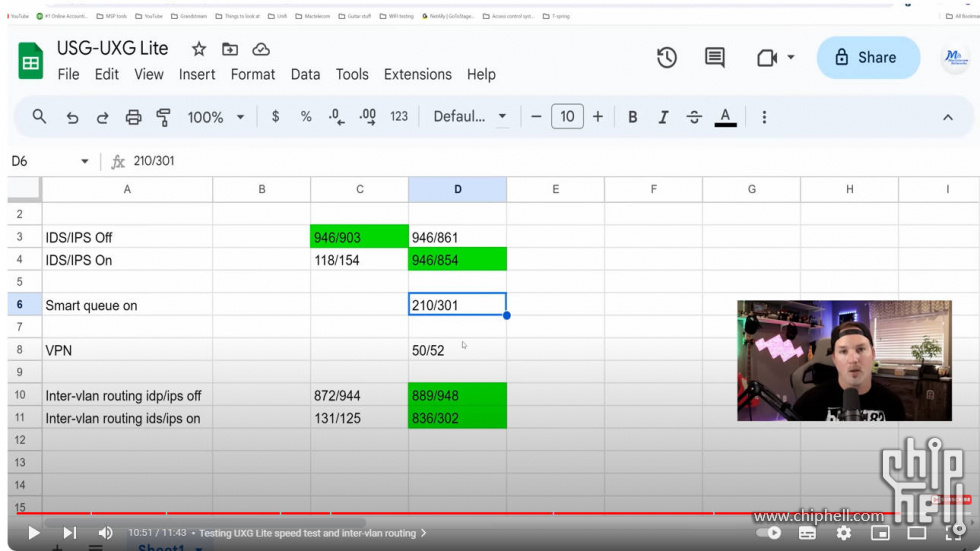Viewport: 980px width, 551px height.
Task: Redo the last action
Action: pos(102,117)
